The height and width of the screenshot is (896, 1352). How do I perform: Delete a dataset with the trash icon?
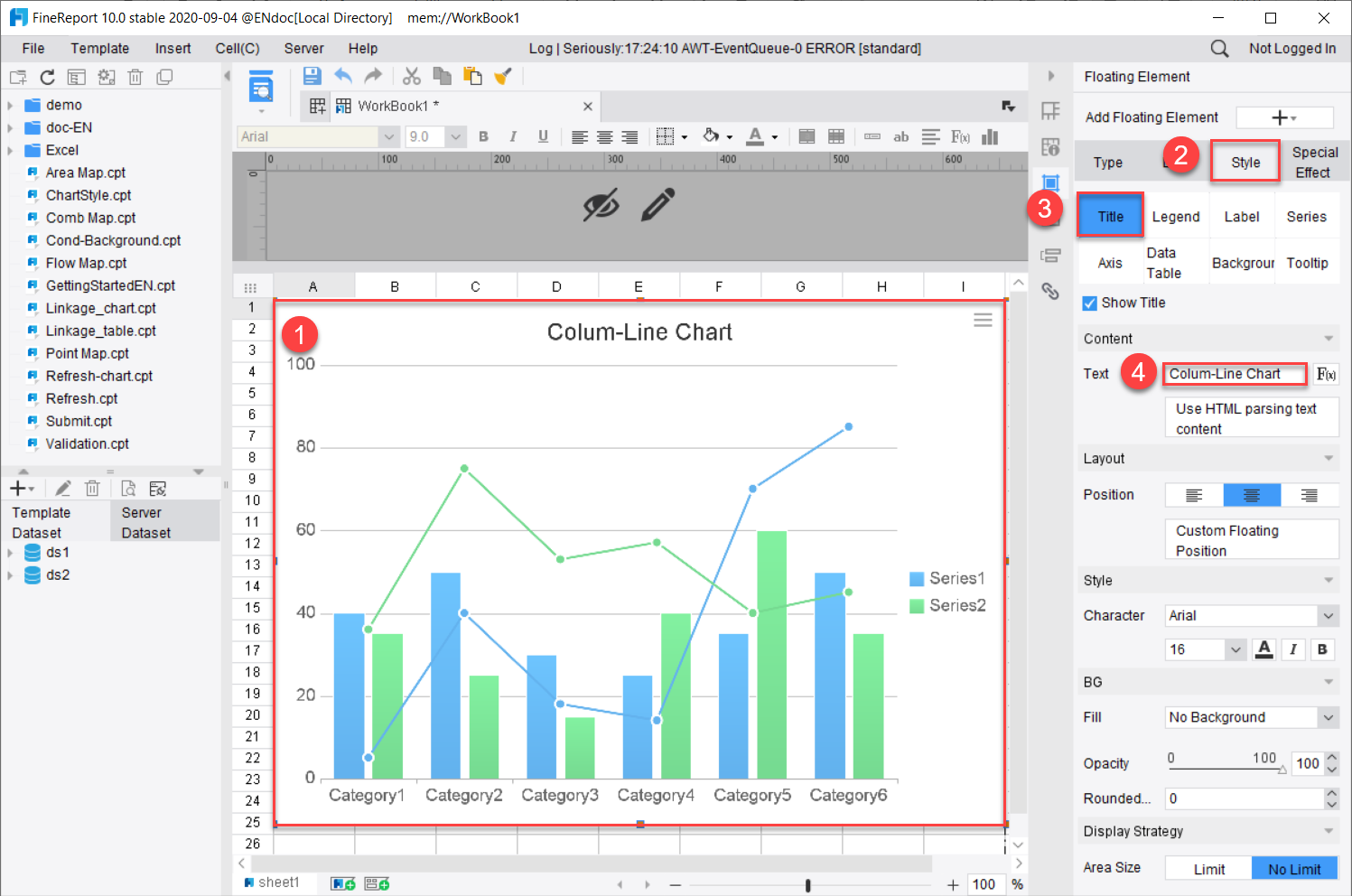92,488
